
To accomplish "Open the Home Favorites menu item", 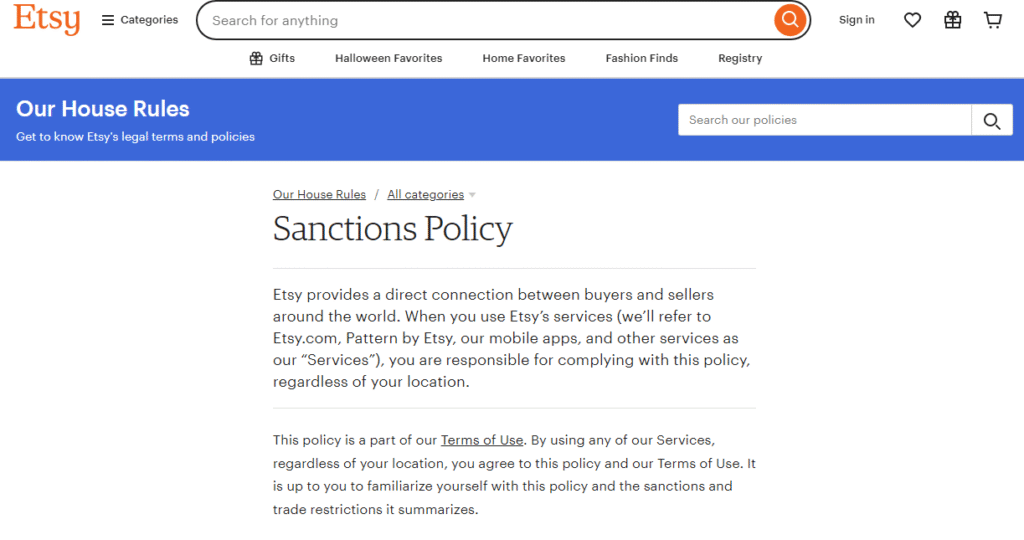I will coord(523,59).
